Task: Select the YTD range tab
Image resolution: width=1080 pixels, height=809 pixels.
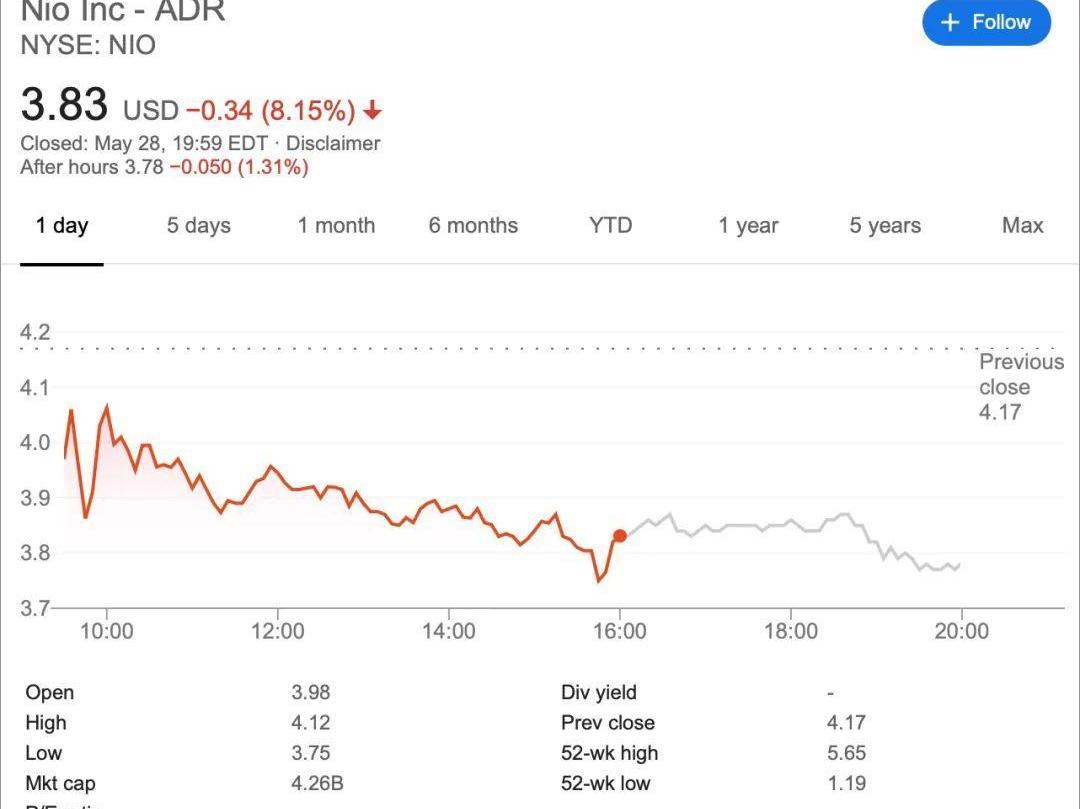Action: click(x=610, y=225)
